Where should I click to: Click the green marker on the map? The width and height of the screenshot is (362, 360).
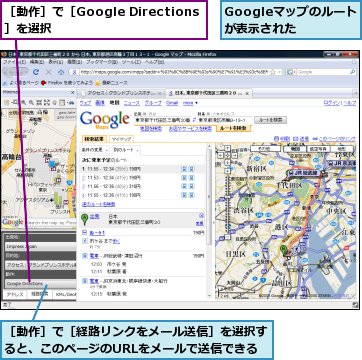tap(283, 250)
